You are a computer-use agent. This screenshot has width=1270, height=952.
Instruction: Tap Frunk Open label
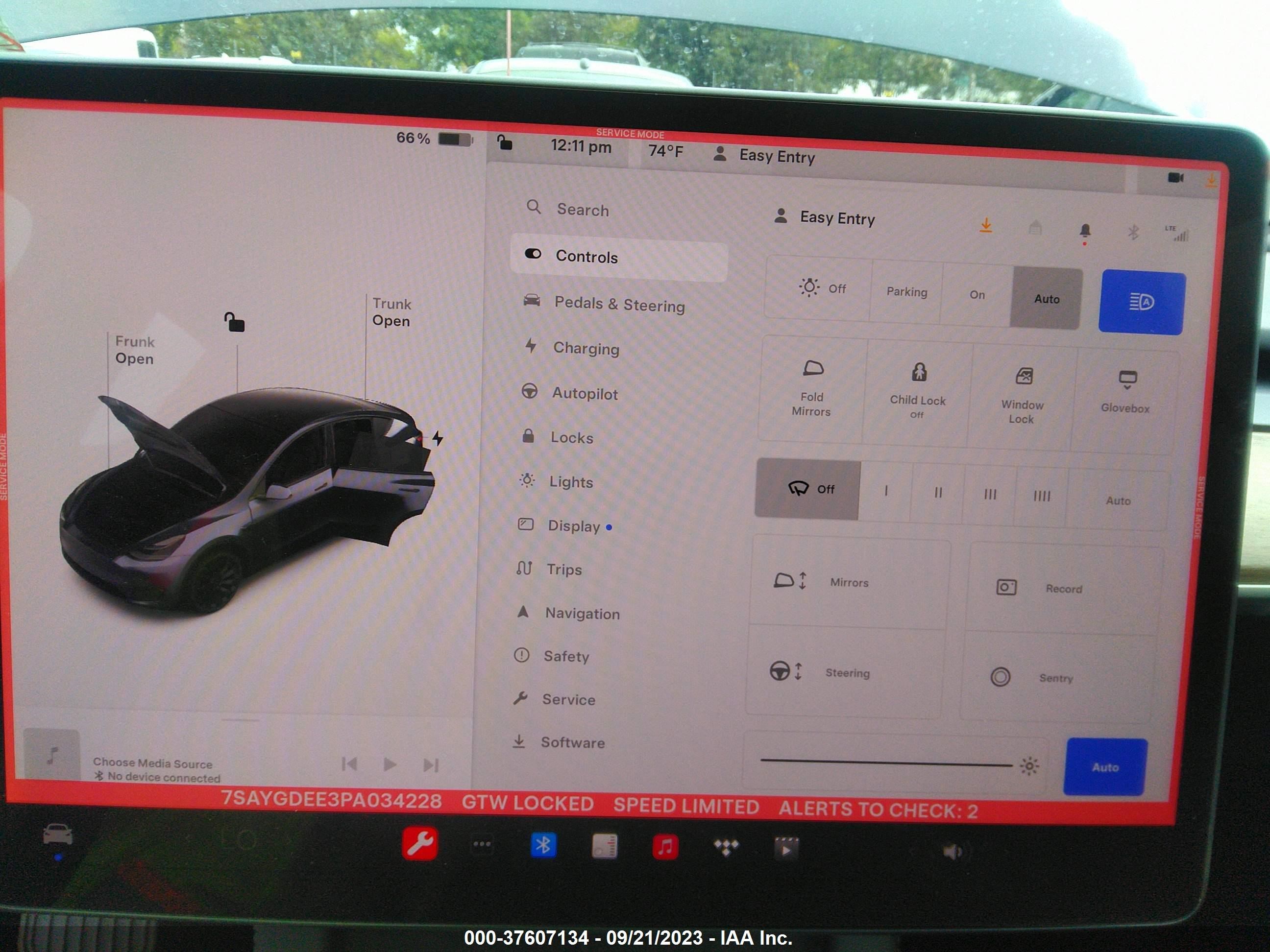point(134,350)
